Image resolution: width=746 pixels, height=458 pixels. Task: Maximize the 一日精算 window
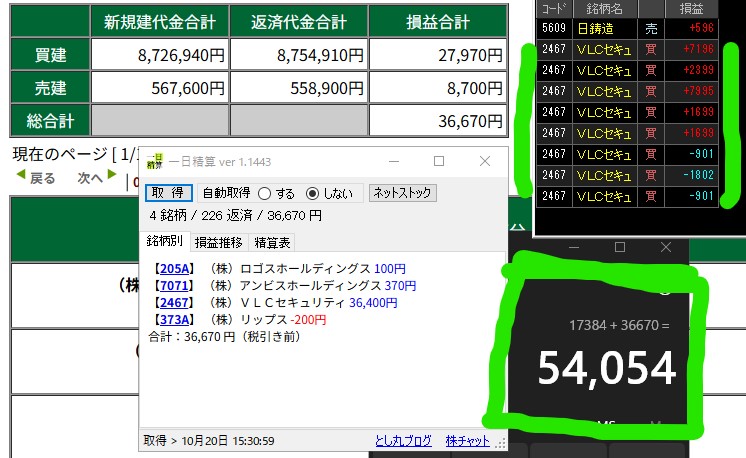[x=438, y=161]
